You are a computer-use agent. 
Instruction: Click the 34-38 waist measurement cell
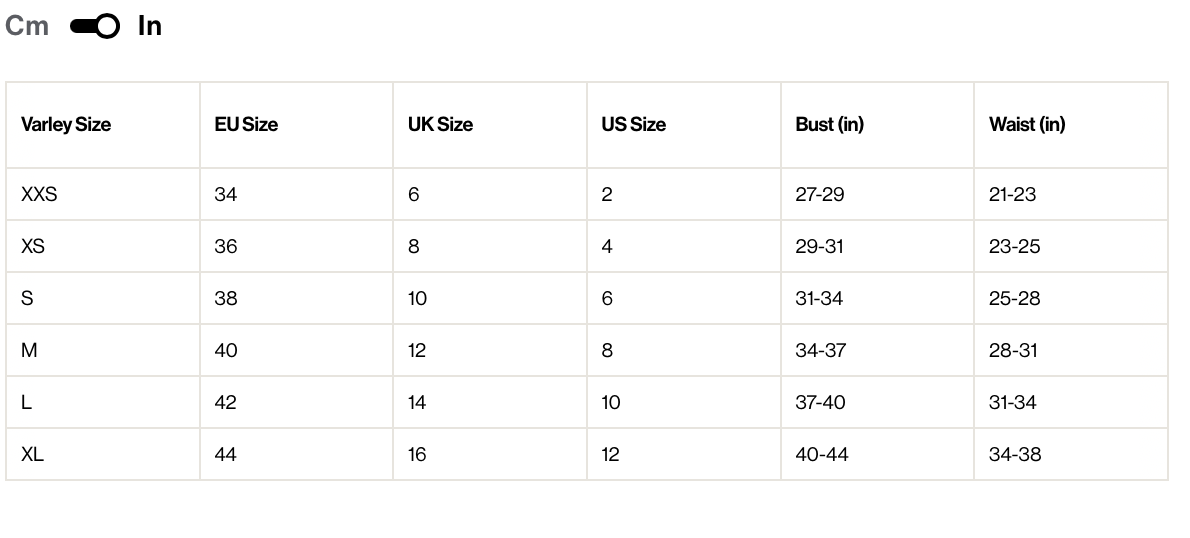click(x=1015, y=455)
